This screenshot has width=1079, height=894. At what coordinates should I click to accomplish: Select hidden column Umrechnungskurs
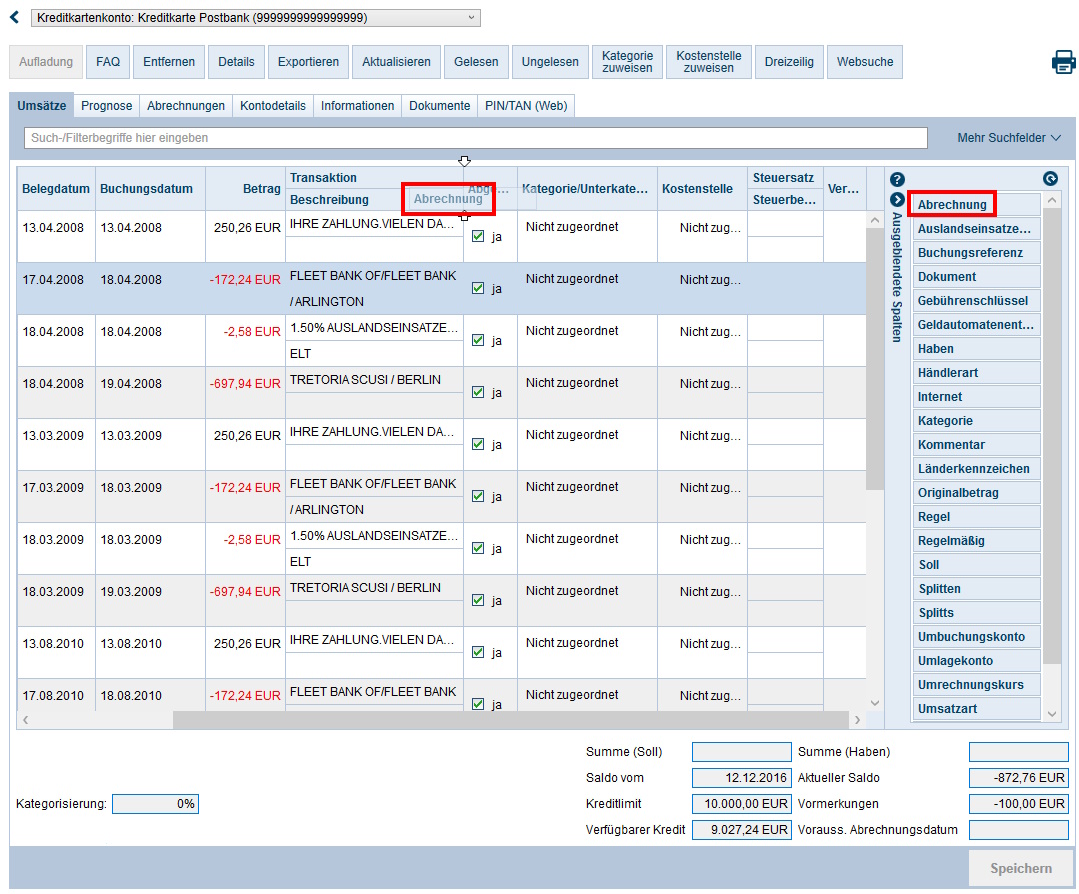[976, 685]
